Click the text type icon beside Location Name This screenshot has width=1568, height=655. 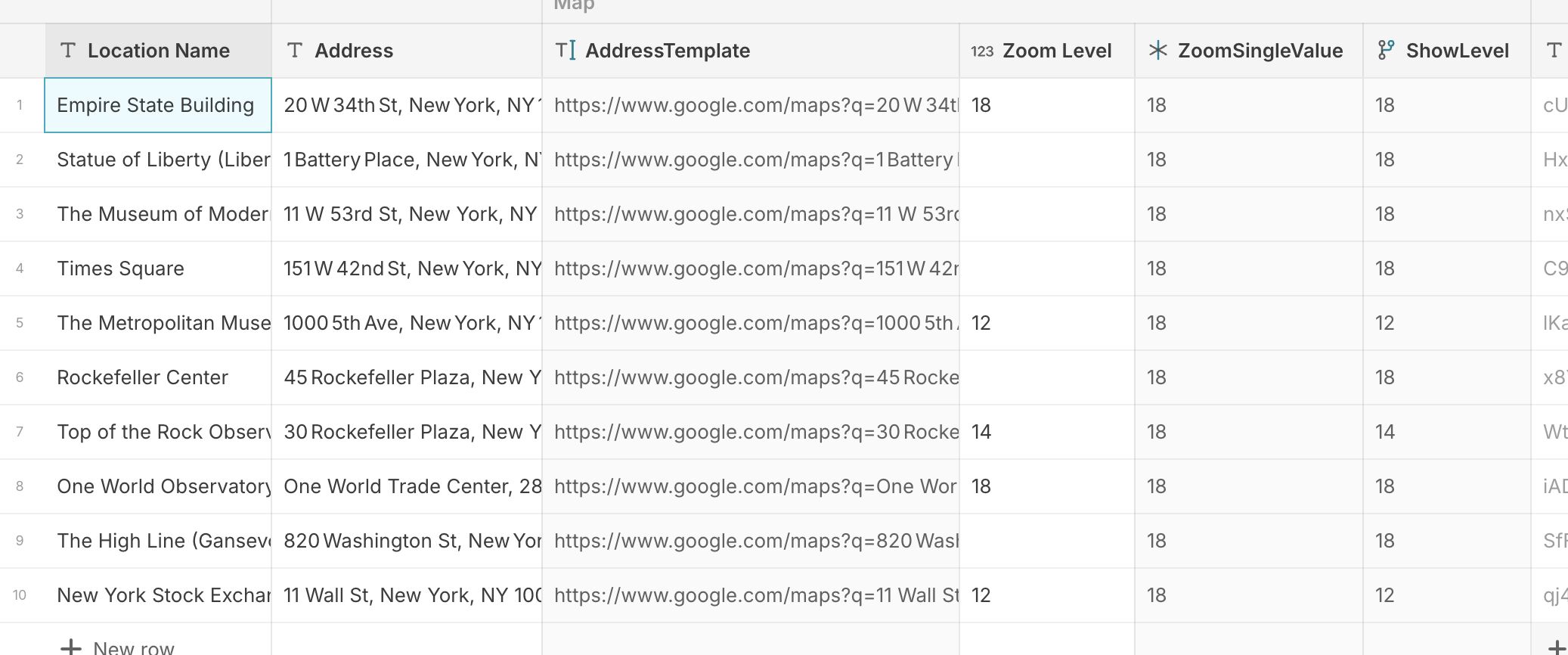(68, 51)
